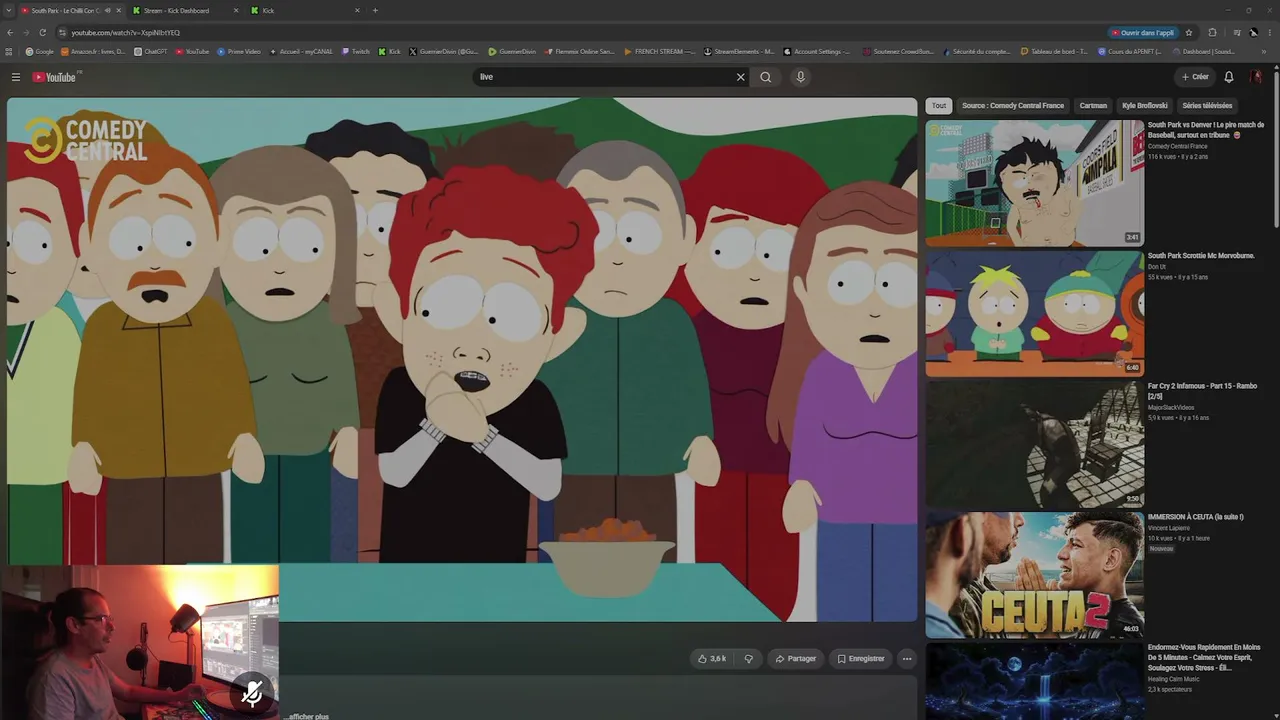The width and height of the screenshot is (1280, 720).
Task: Open the StreamElements bookmark
Action: click(x=740, y=51)
